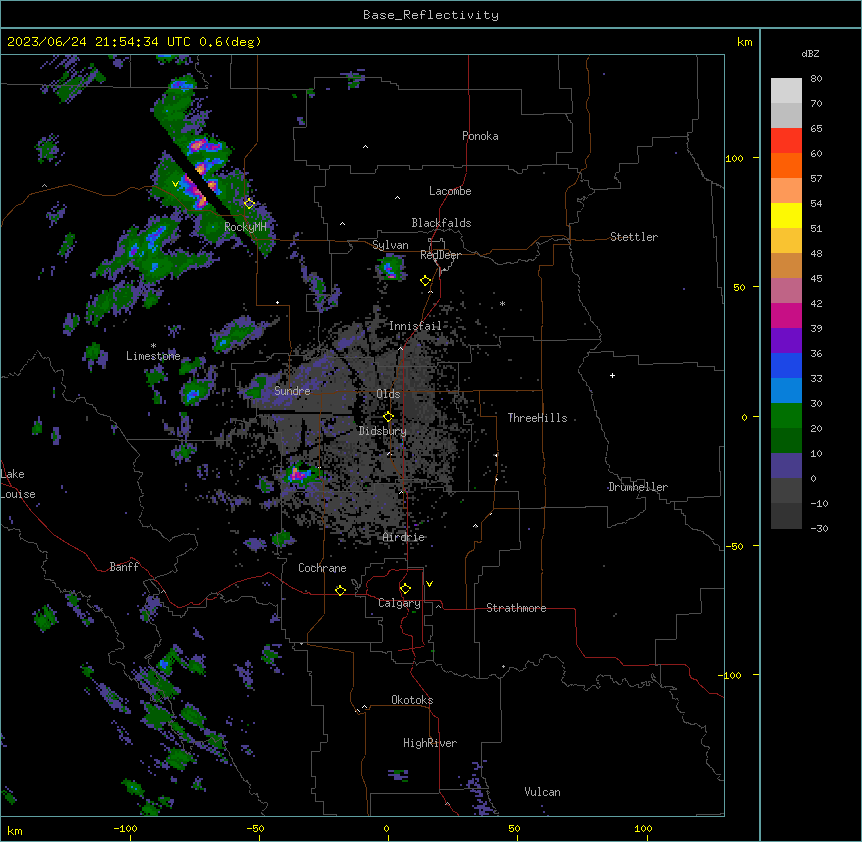Click the bottom axis 0 tick label
This screenshot has height=842, width=862.
tap(386, 829)
